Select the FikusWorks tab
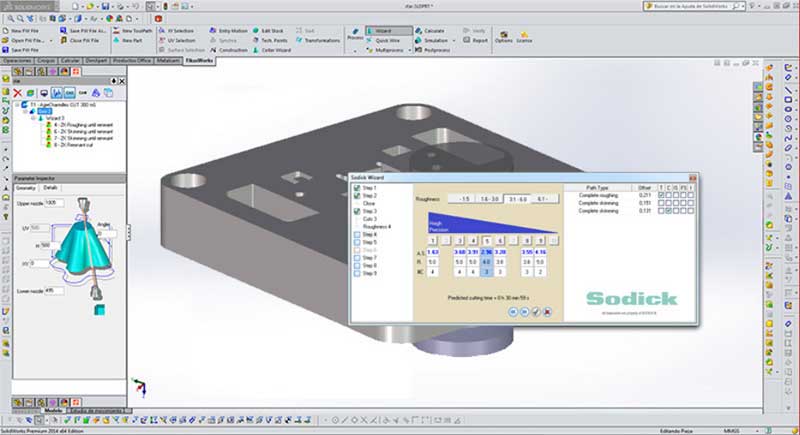The image size is (800, 435). pyautogui.click(x=199, y=61)
